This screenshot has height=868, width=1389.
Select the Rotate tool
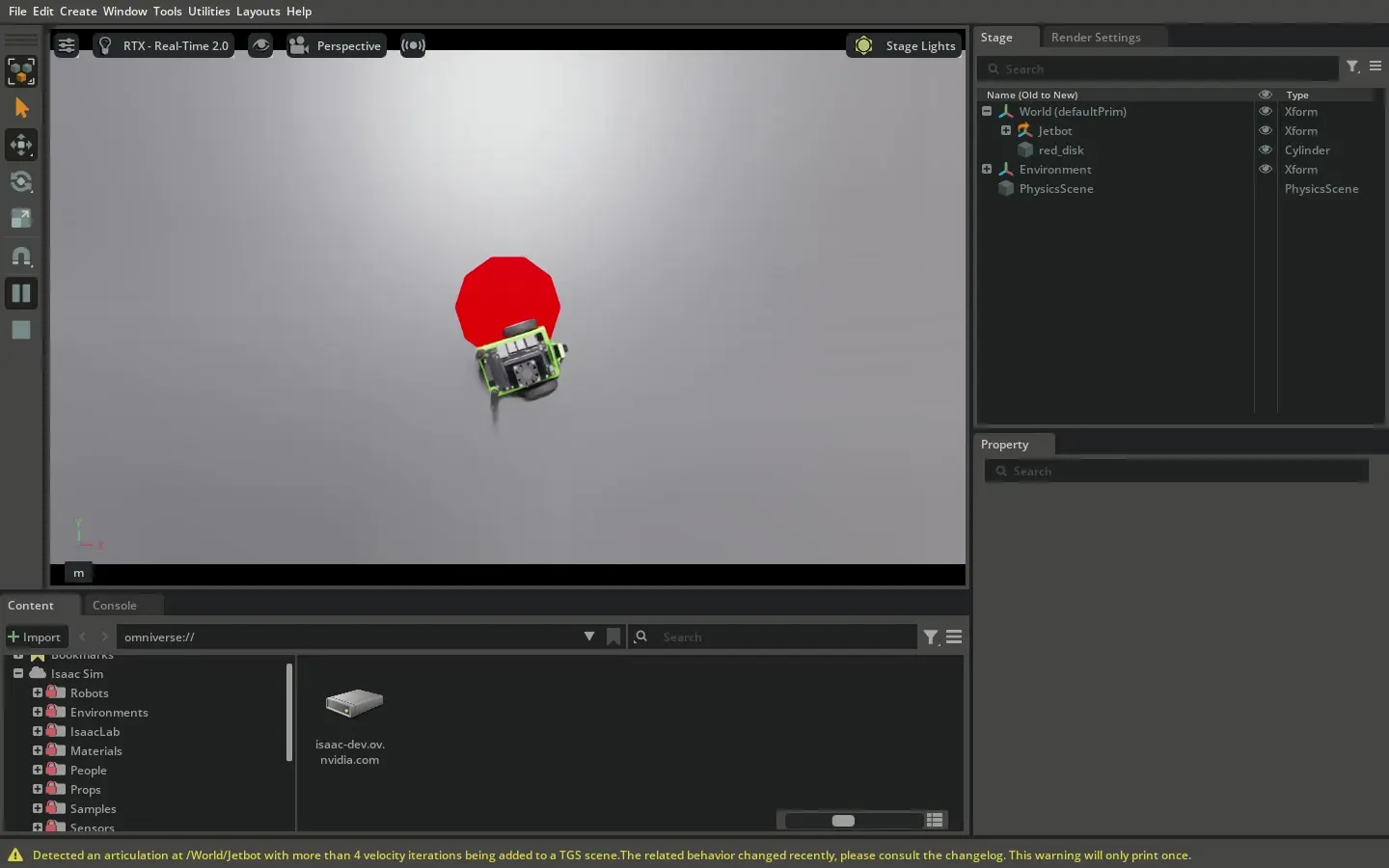tap(21, 183)
